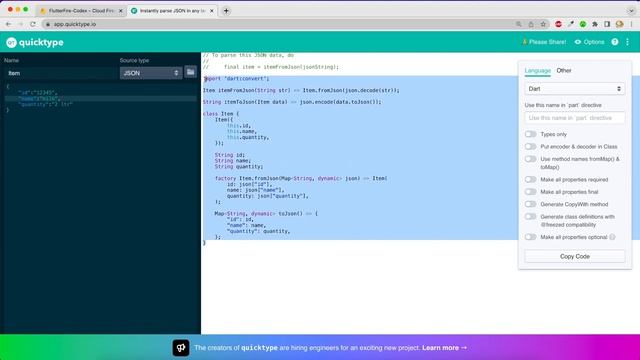640x360 pixels.
Task: Enable Make all properties final
Action: [530, 191]
